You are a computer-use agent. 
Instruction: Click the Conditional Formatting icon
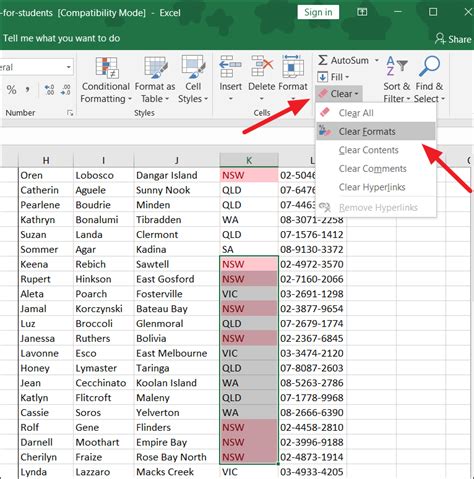pyautogui.click(x=107, y=67)
